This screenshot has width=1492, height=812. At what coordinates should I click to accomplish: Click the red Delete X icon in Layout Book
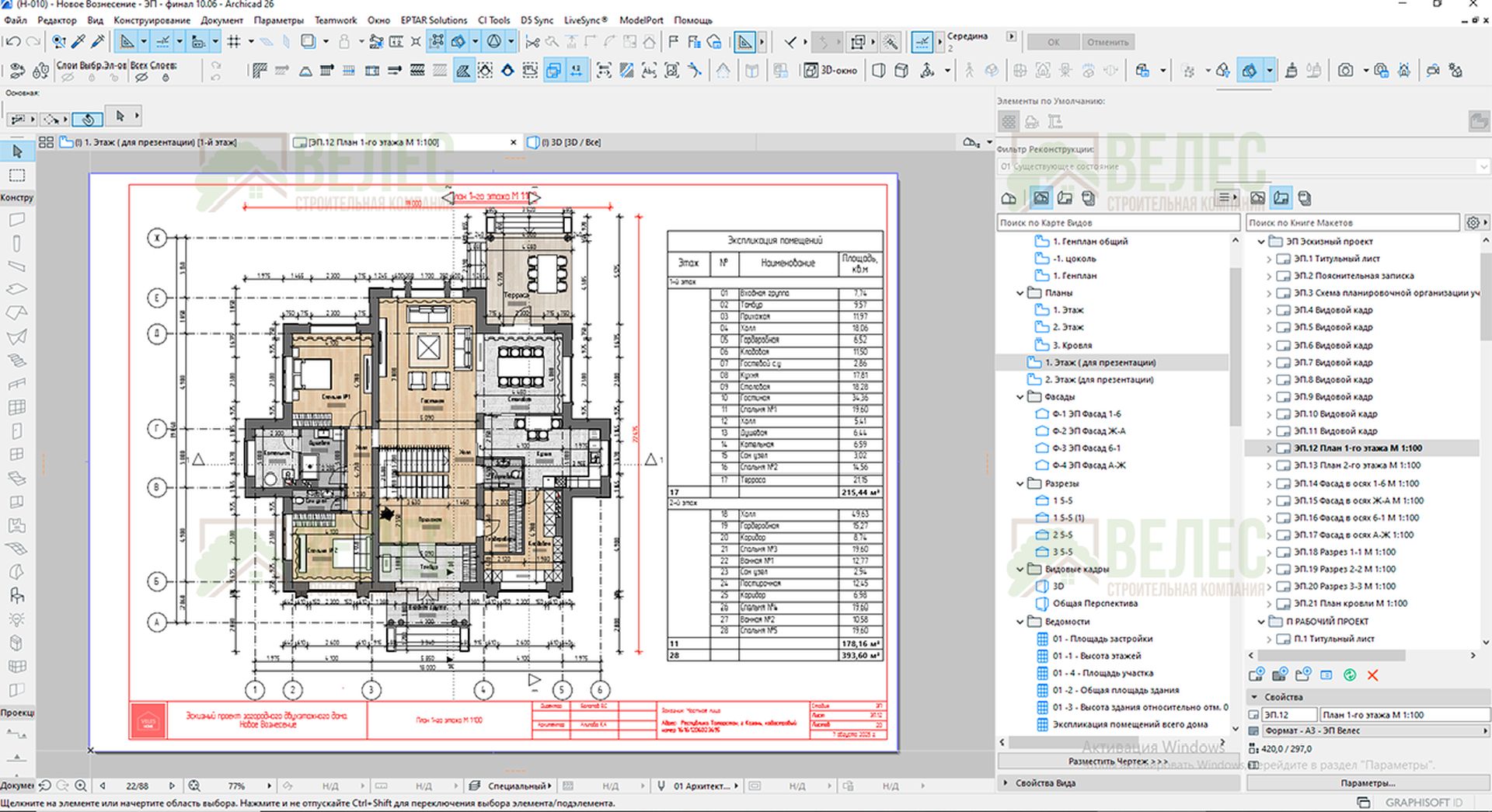click(x=1372, y=675)
